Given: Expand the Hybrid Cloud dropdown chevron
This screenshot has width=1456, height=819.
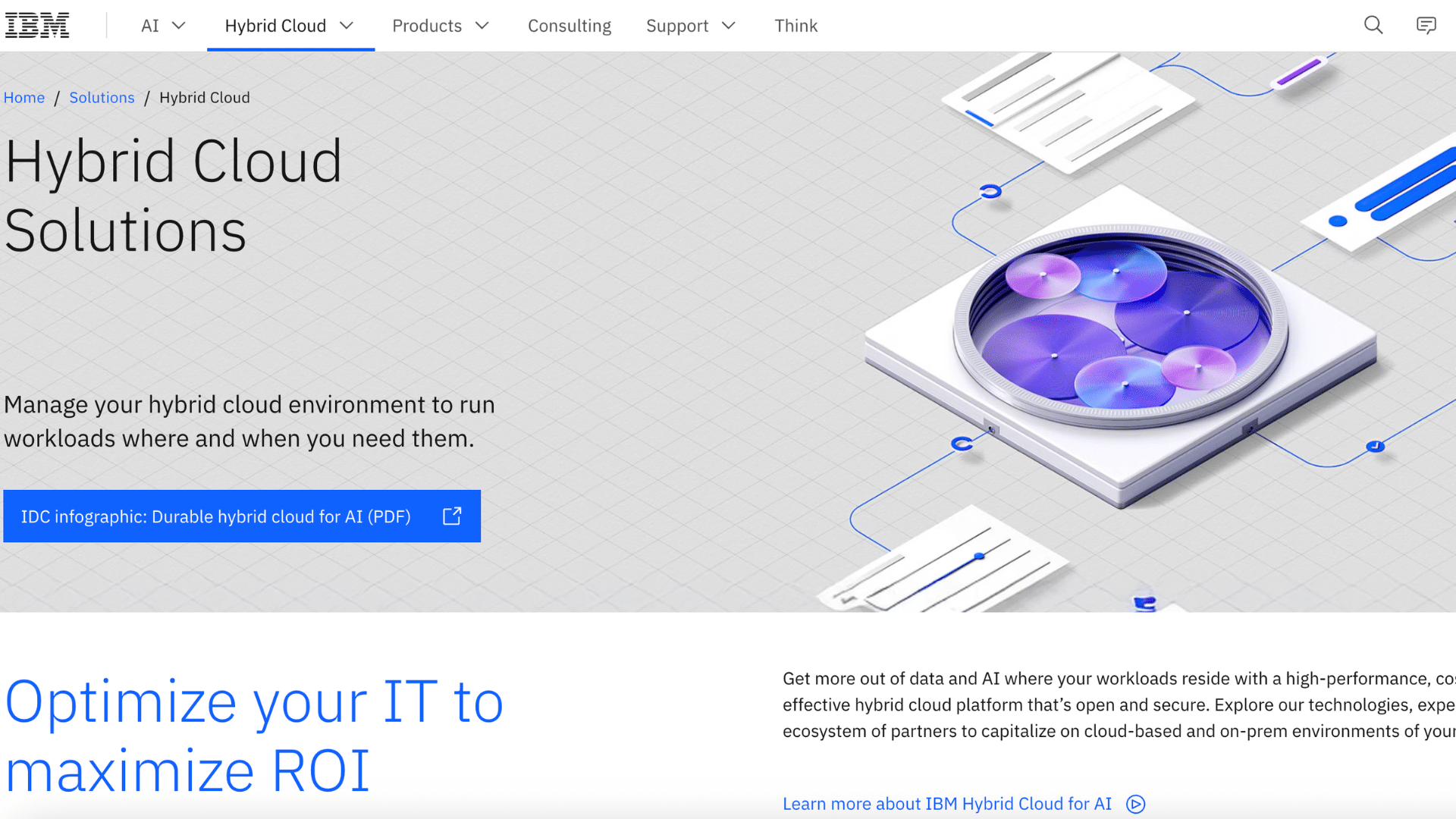Looking at the screenshot, I should pos(347,25).
